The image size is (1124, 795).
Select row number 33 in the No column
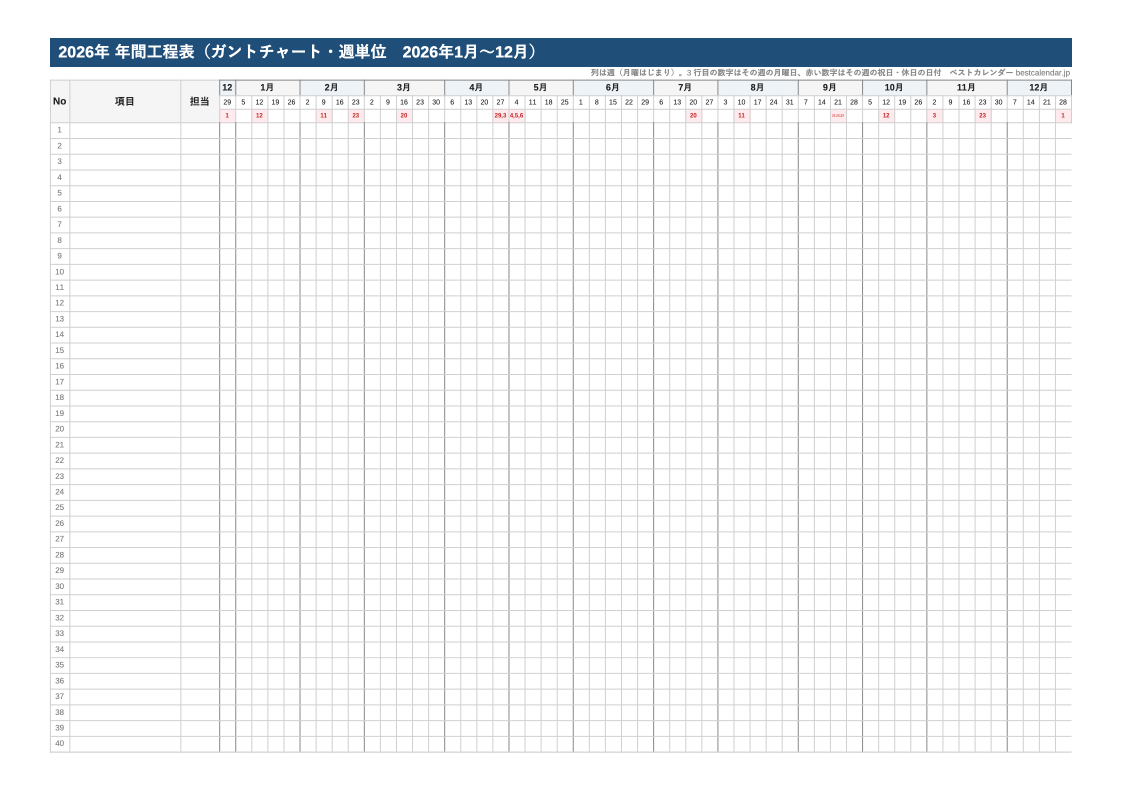(59, 634)
